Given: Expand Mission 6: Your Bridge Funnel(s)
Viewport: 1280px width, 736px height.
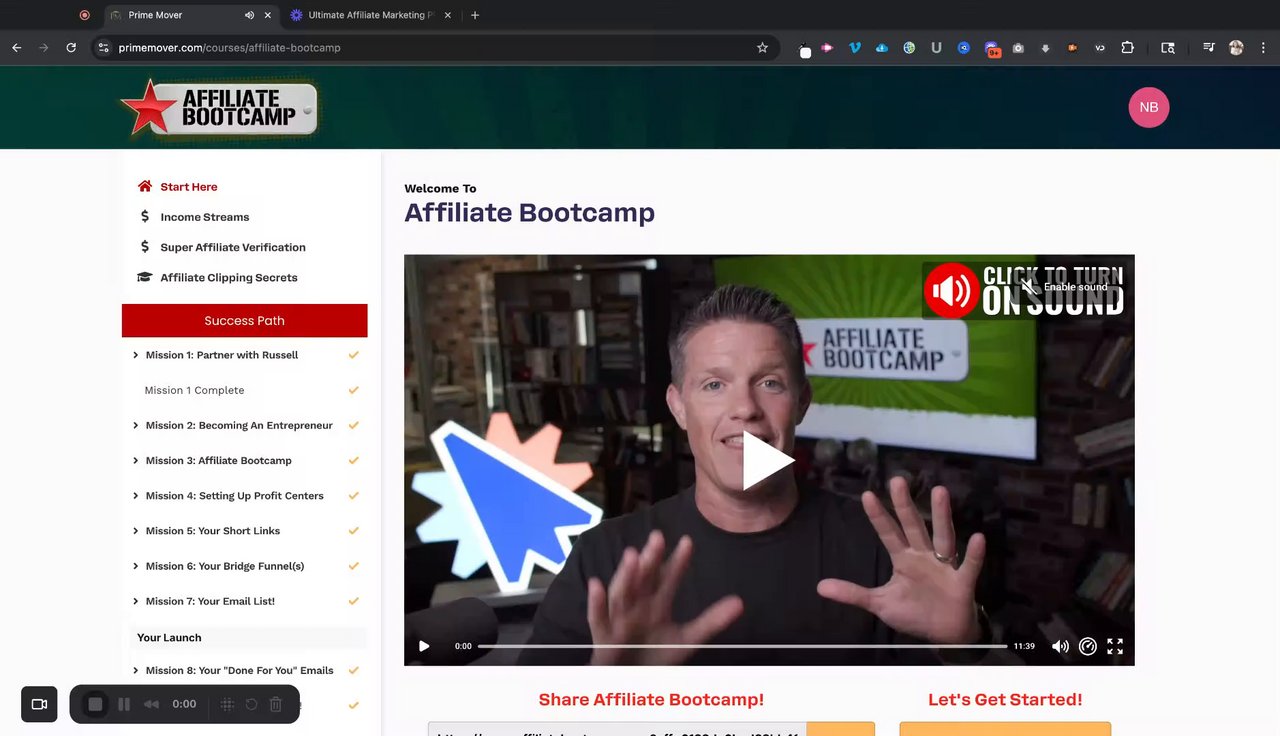Looking at the screenshot, I should coord(135,566).
